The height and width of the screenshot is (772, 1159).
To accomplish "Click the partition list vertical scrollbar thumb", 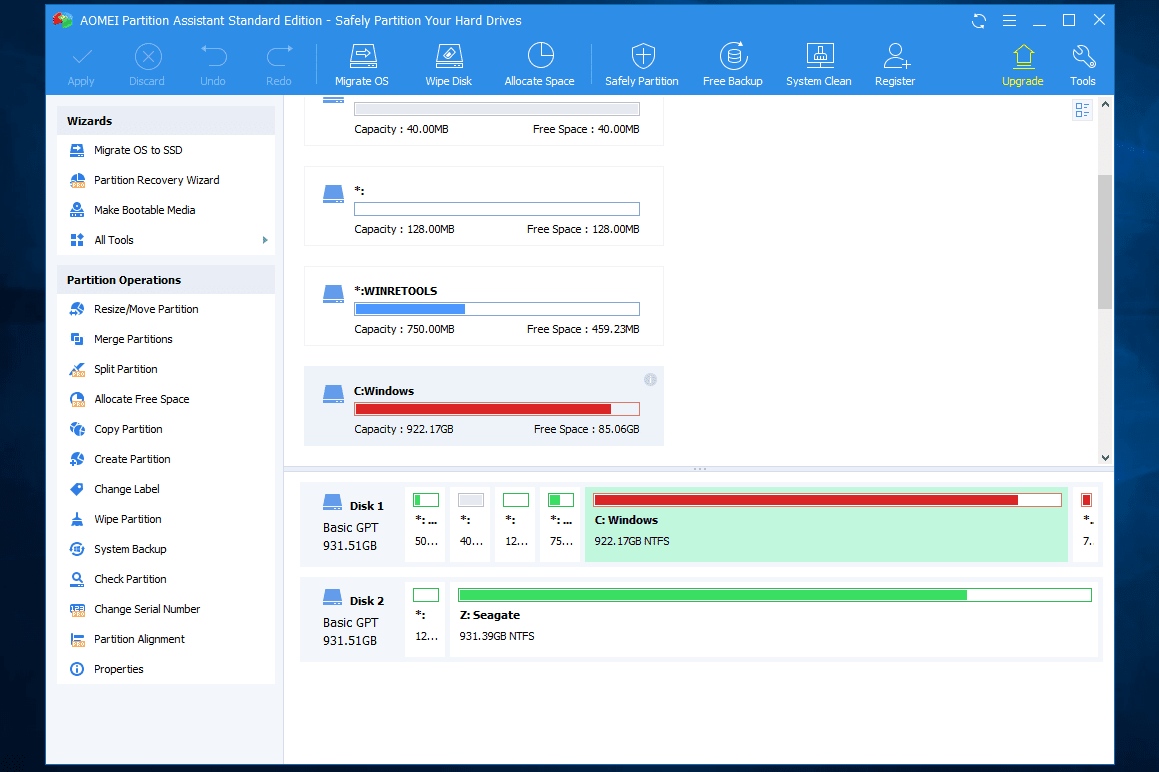I will [1105, 242].
